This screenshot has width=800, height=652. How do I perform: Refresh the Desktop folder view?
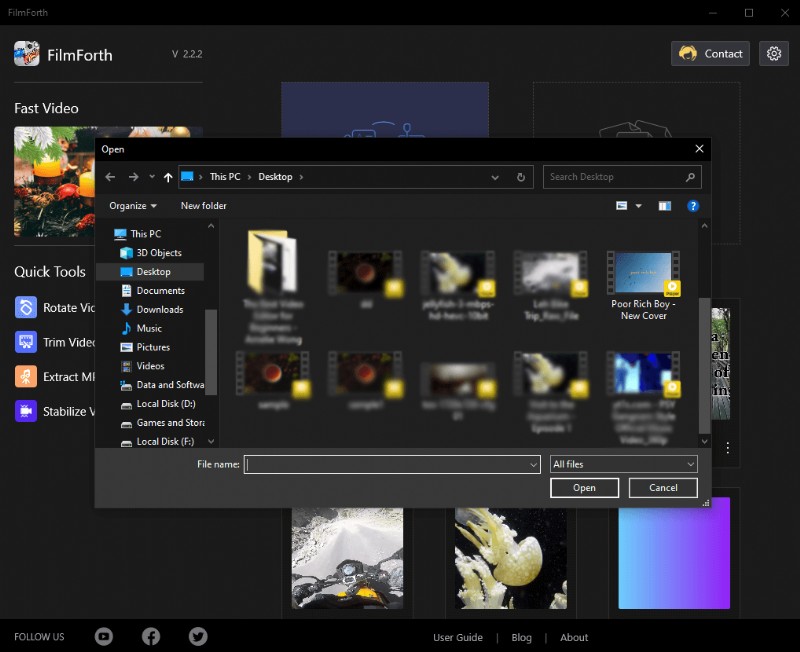coord(520,177)
